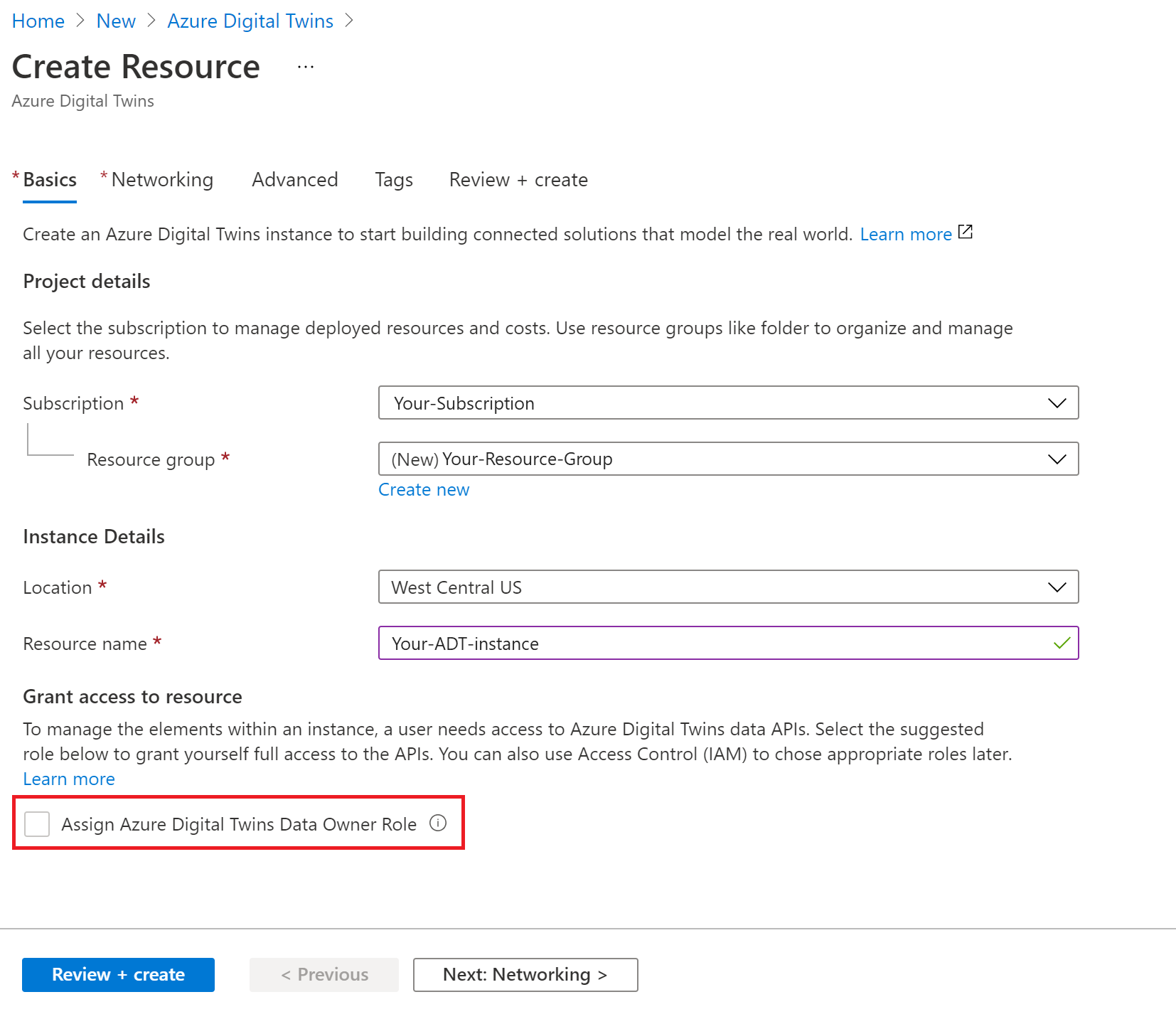Expand the Resource group dropdown

click(728, 459)
